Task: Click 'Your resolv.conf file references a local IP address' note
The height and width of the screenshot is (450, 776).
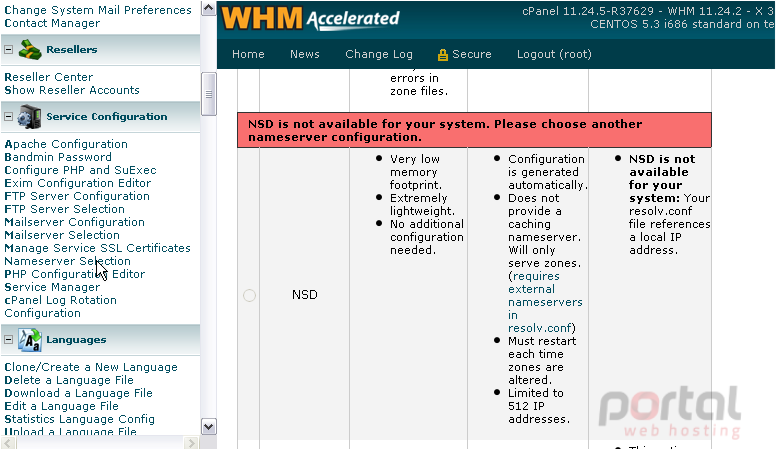Action: [670, 224]
